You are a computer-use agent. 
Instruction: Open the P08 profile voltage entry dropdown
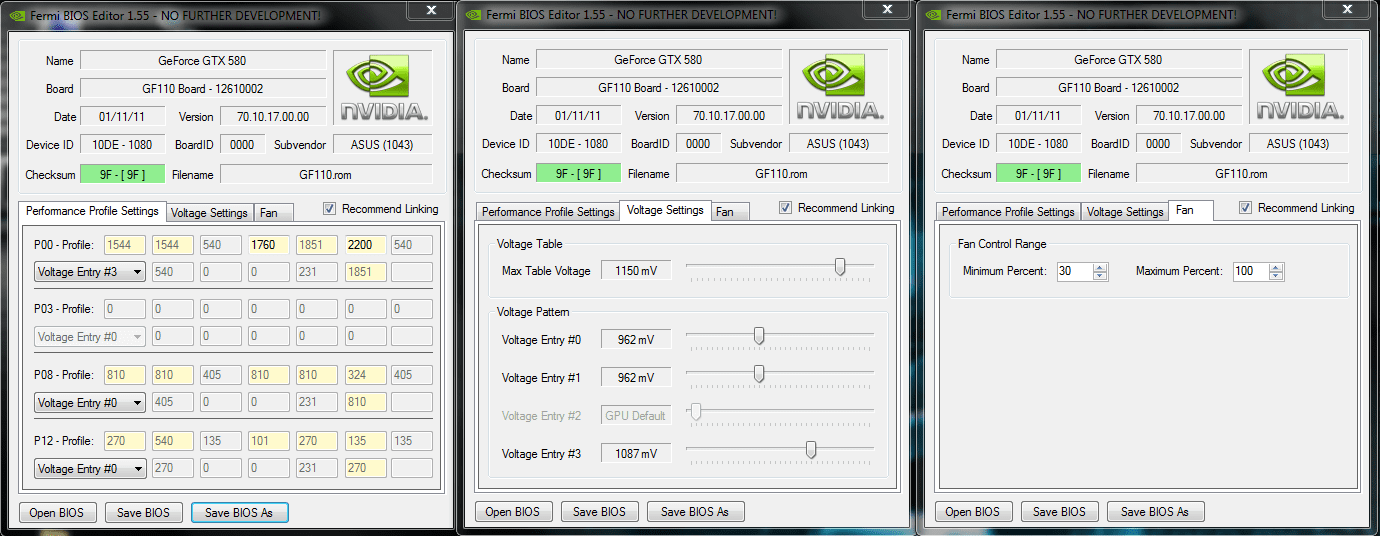pos(90,403)
